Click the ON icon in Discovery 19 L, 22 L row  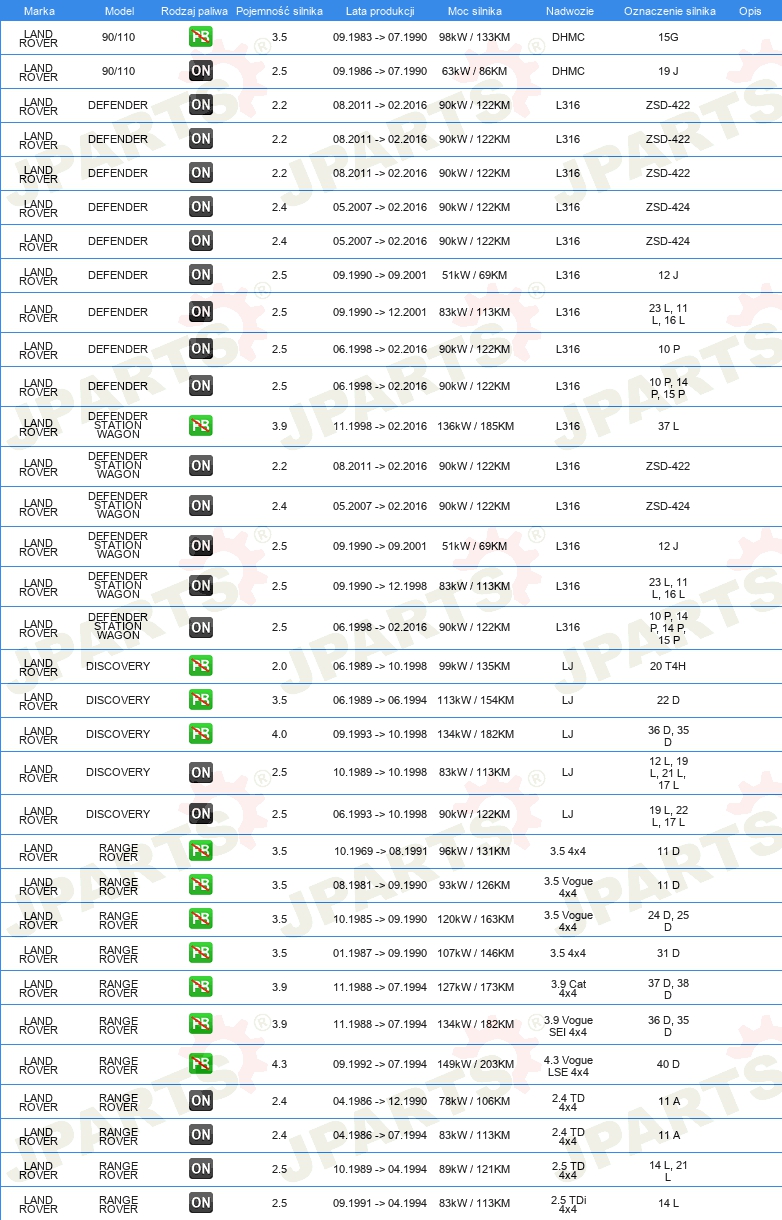point(201,814)
